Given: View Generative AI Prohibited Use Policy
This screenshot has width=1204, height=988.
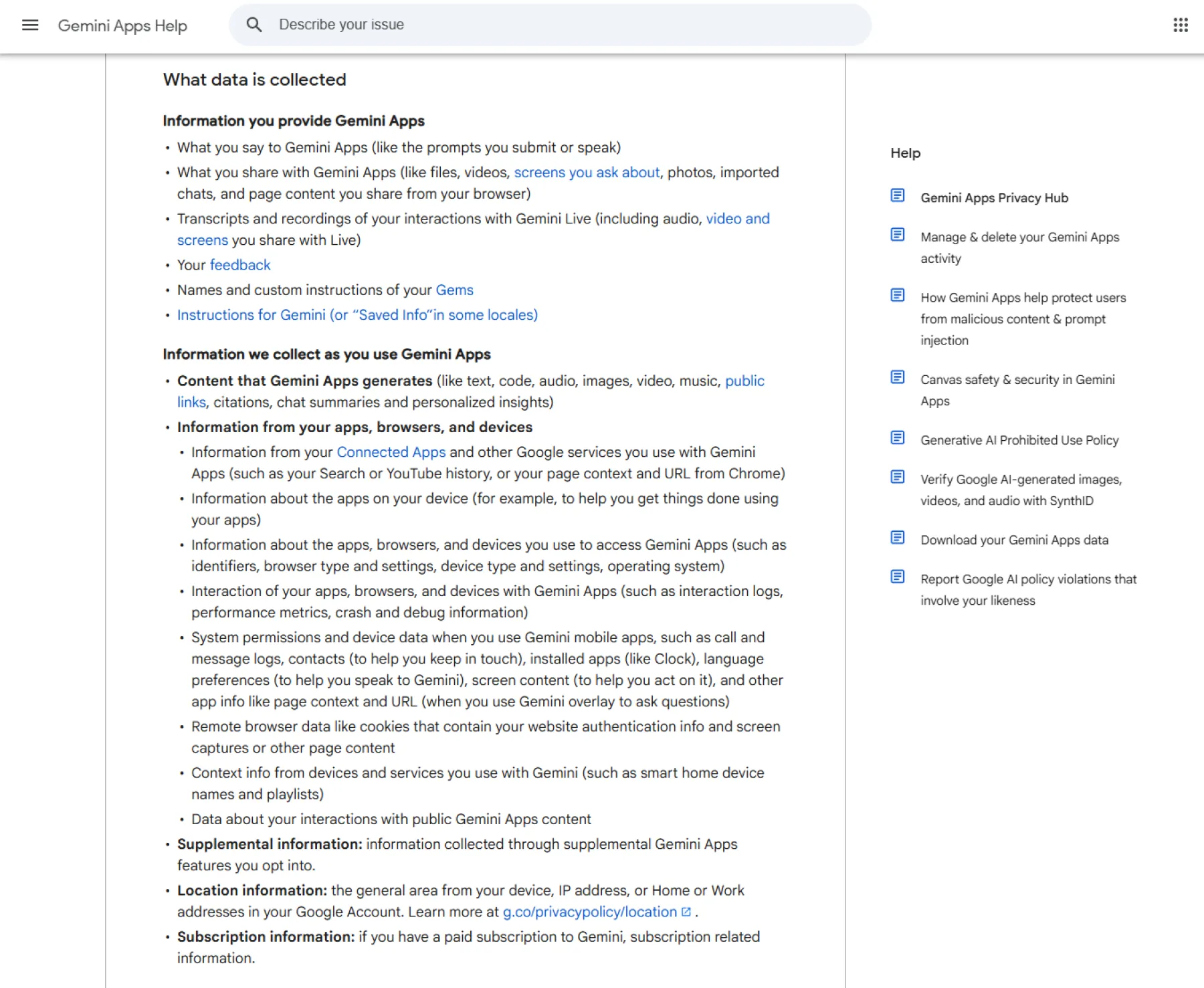Looking at the screenshot, I should click(1019, 440).
